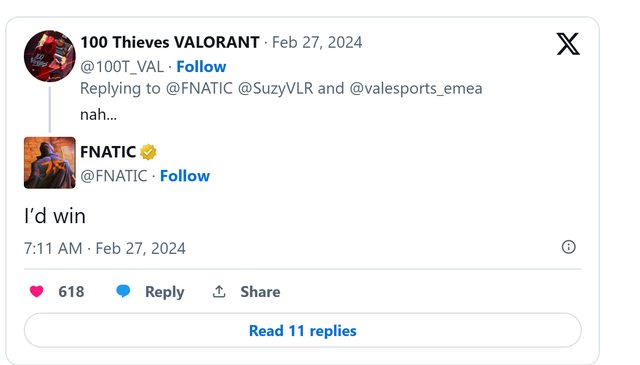The image size is (640, 365).
Task: Click the 618 likes count
Action: click(x=71, y=292)
